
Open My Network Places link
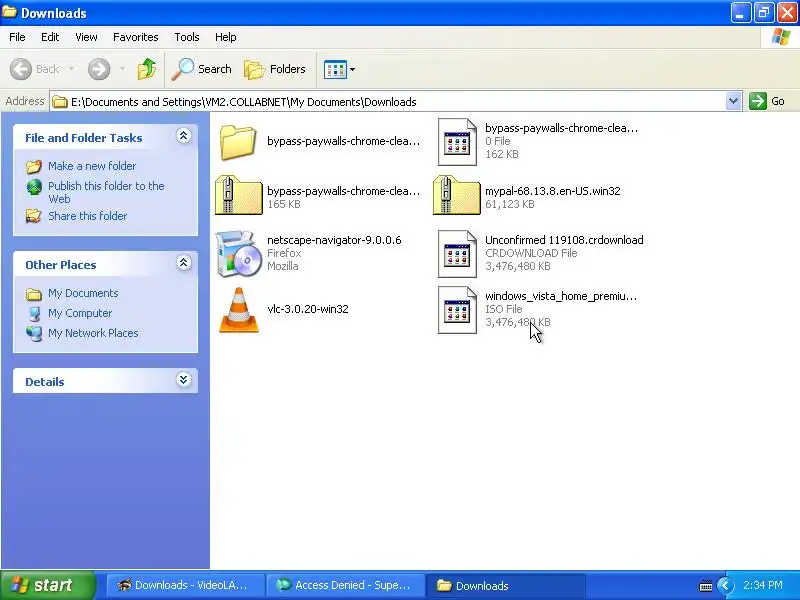(93, 333)
